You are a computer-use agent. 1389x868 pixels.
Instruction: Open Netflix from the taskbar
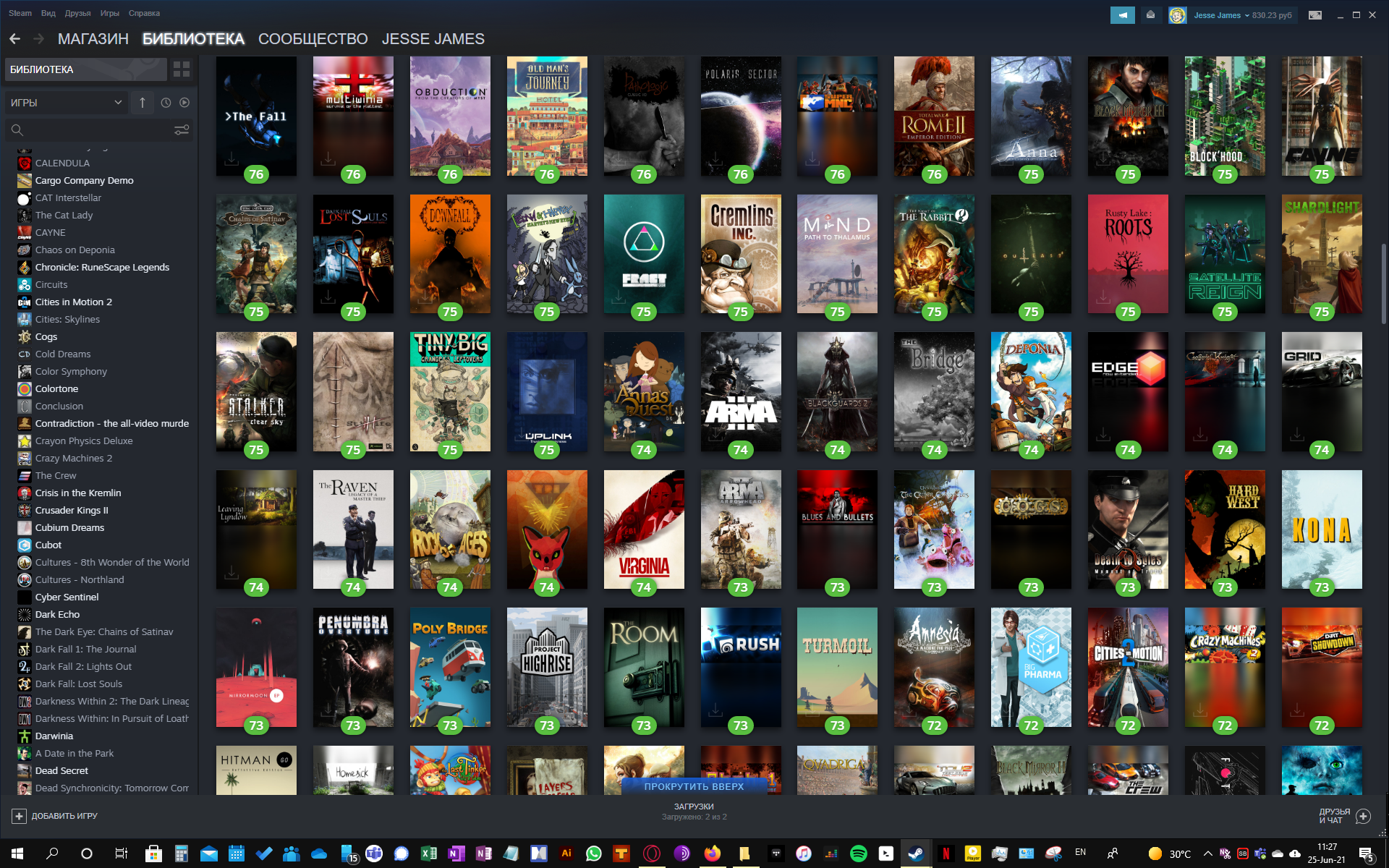click(x=946, y=854)
